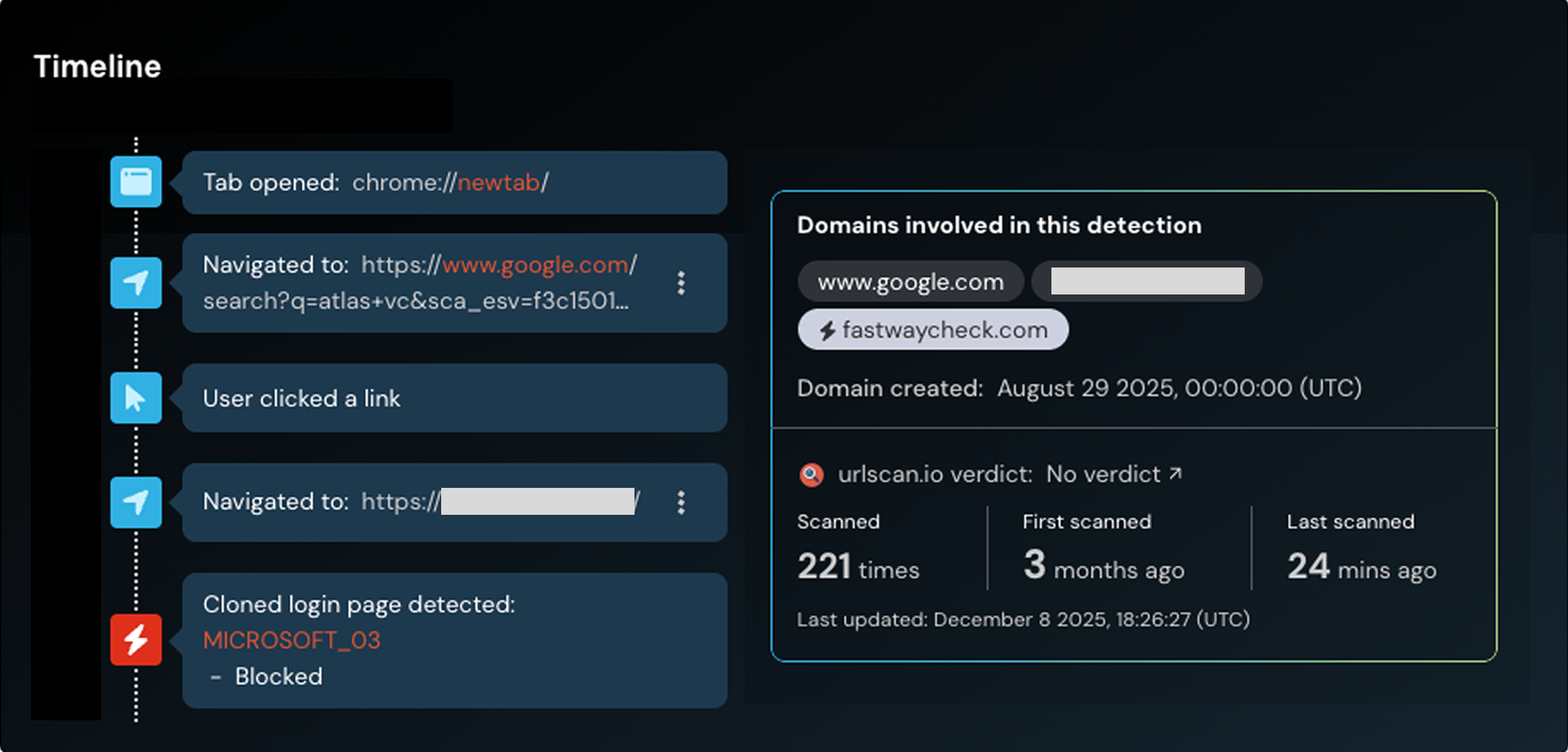
Task: Click the lightning bolt on the fastwaycheck.com chip
Action: (x=827, y=330)
